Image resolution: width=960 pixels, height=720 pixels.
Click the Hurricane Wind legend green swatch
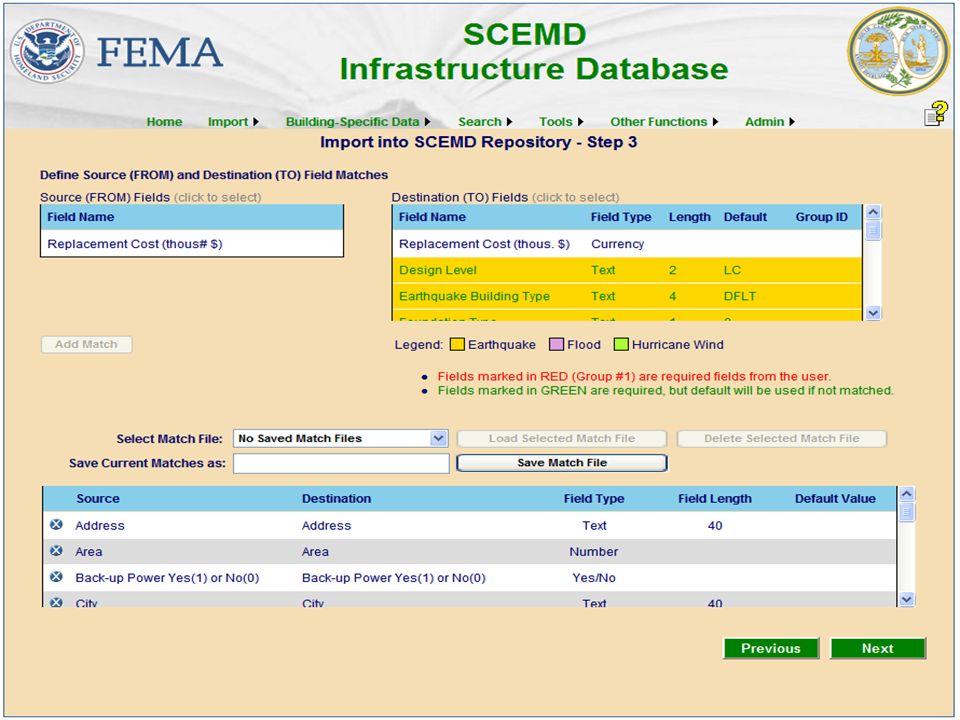click(x=621, y=344)
